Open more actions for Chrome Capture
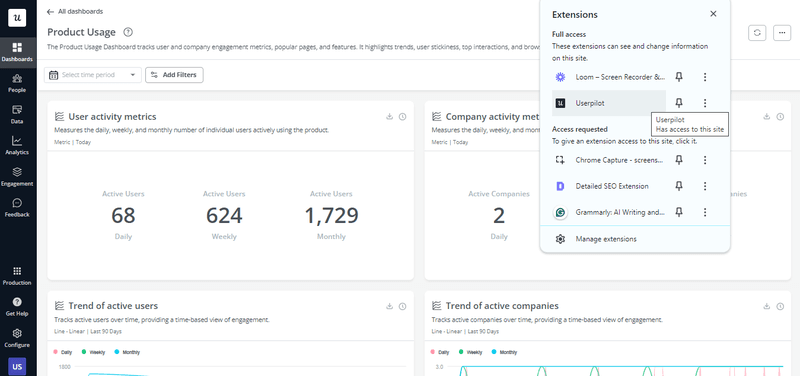The image size is (800, 376). [x=705, y=160]
